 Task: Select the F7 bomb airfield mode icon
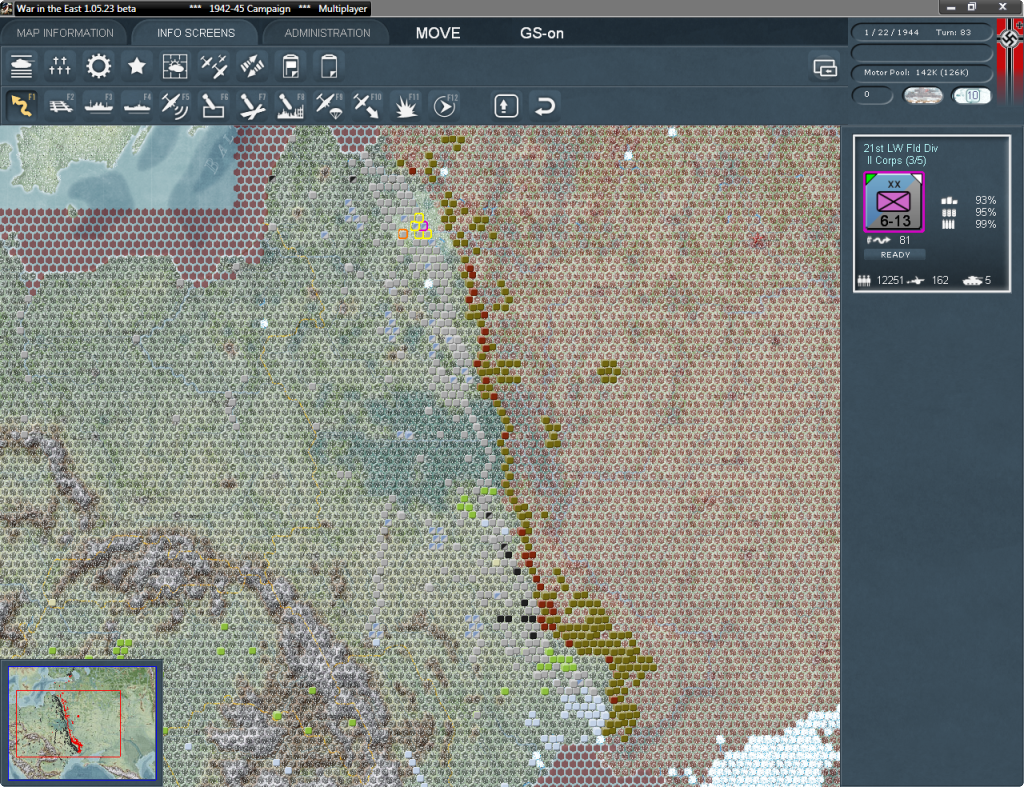[x=252, y=106]
